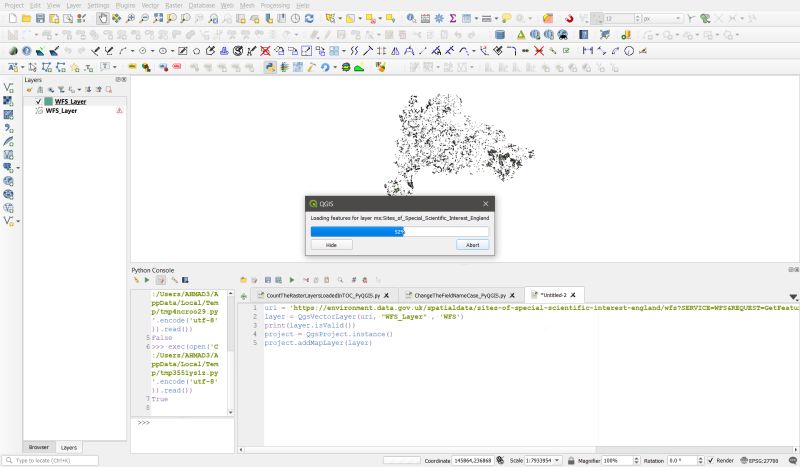The image size is (800, 467).
Task: Open the Processing menu
Action: (275, 5)
